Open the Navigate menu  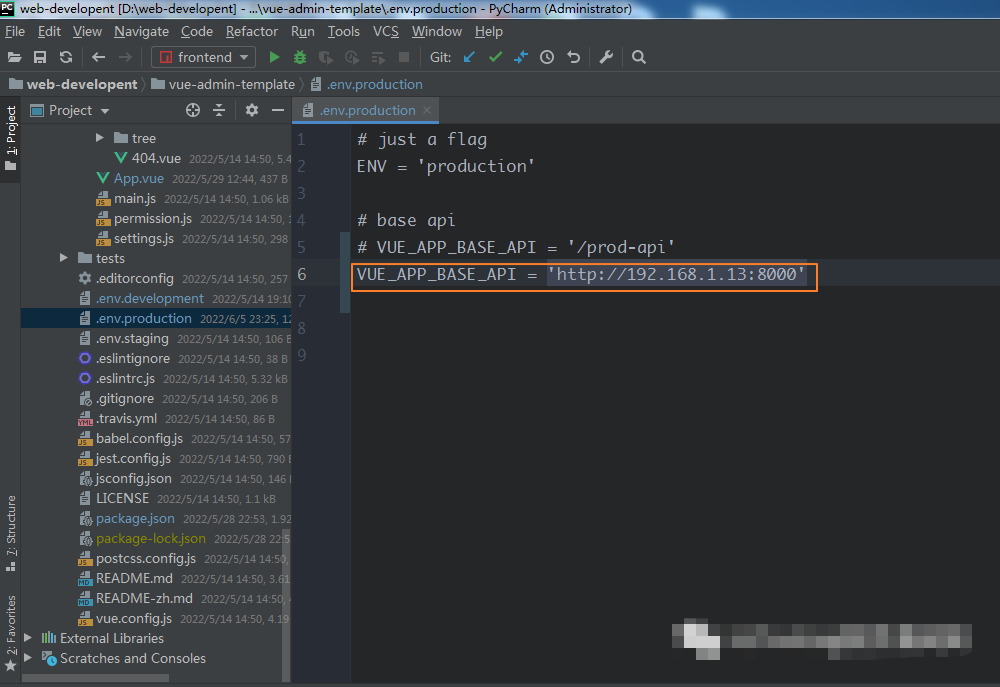pos(141,31)
